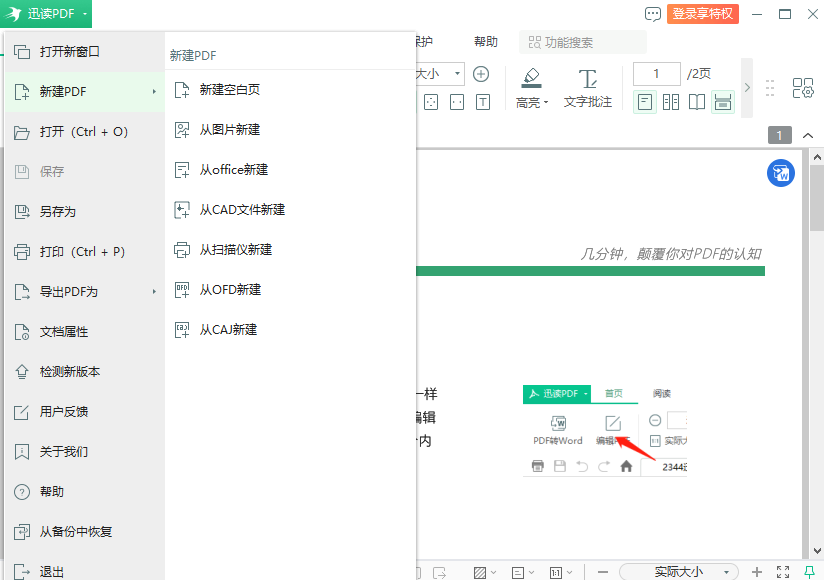Image resolution: width=824 pixels, height=580 pixels.
Task: Open the zoom size dropdown arrow
Action: click(x=457, y=74)
